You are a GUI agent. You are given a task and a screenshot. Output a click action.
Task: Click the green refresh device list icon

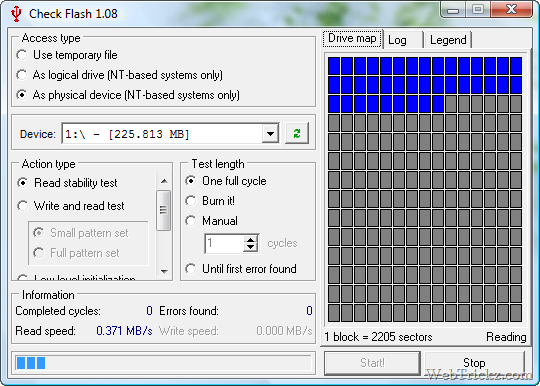pos(297,133)
